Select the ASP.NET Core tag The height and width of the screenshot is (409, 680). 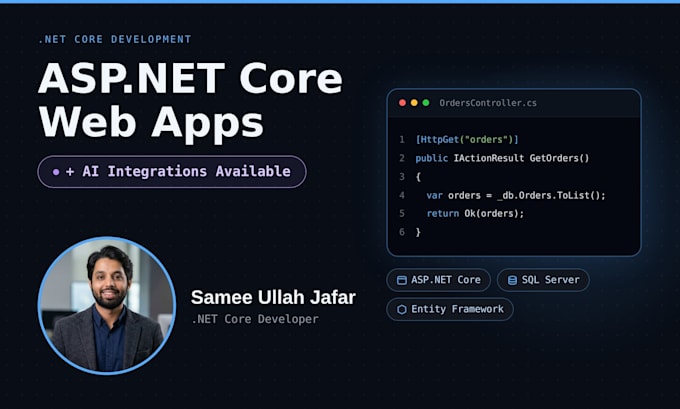tap(438, 280)
